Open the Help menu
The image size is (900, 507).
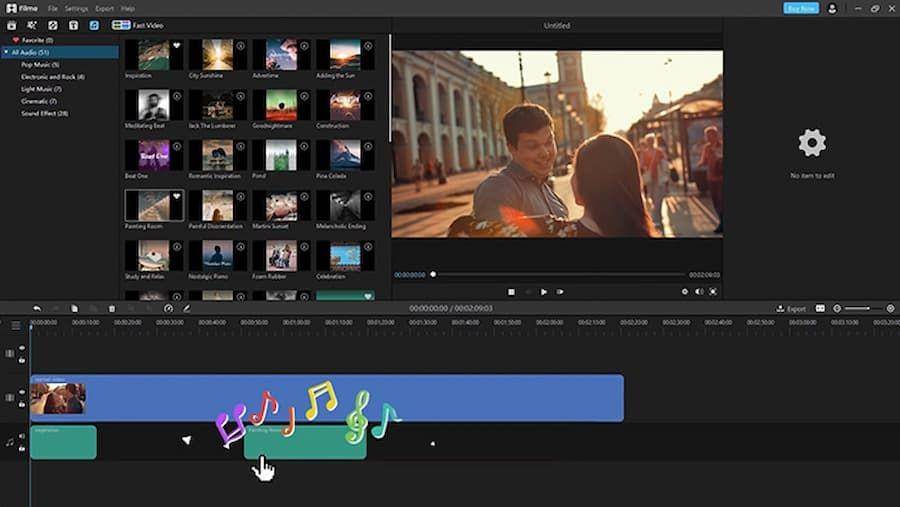(128, 9)
